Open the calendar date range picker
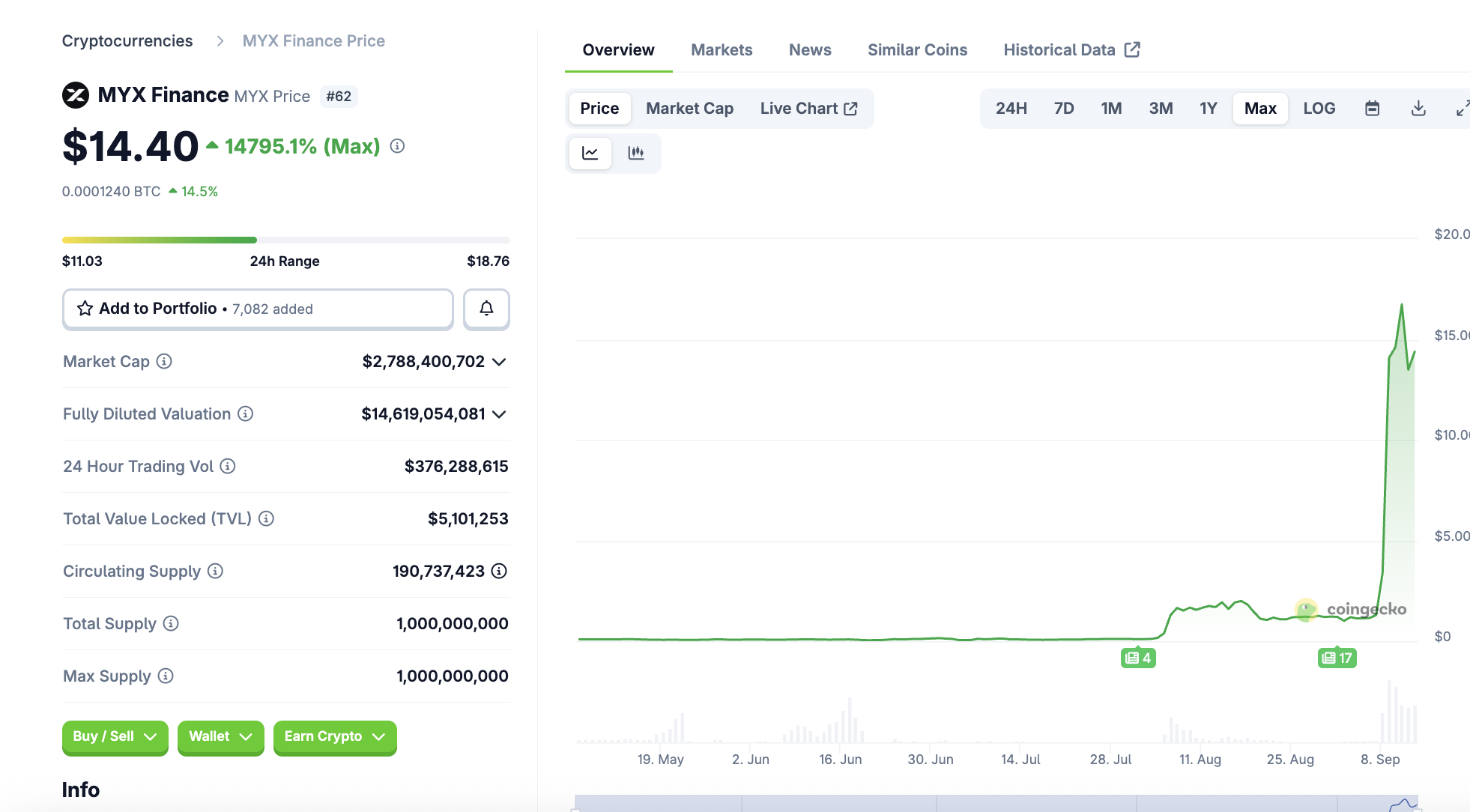The height and width of the screenshot is (812, 1470). 1372,109
